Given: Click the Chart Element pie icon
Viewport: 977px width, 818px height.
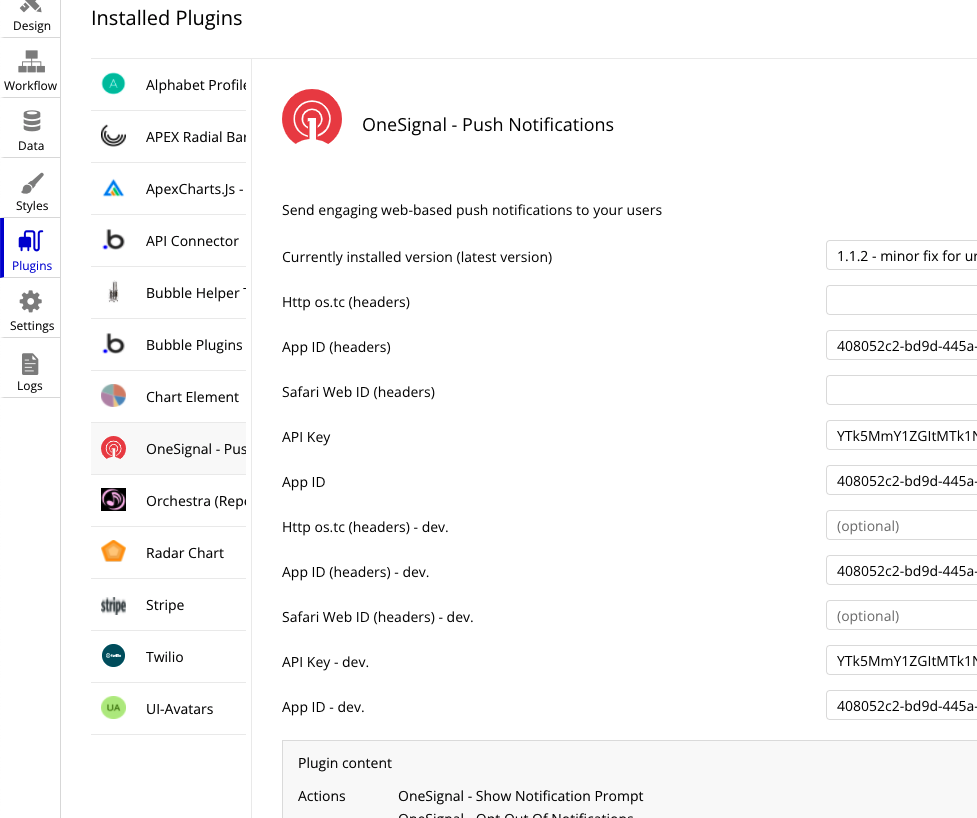Looking at the screenshot, I should pyautogui.click(x=113, y=397).
